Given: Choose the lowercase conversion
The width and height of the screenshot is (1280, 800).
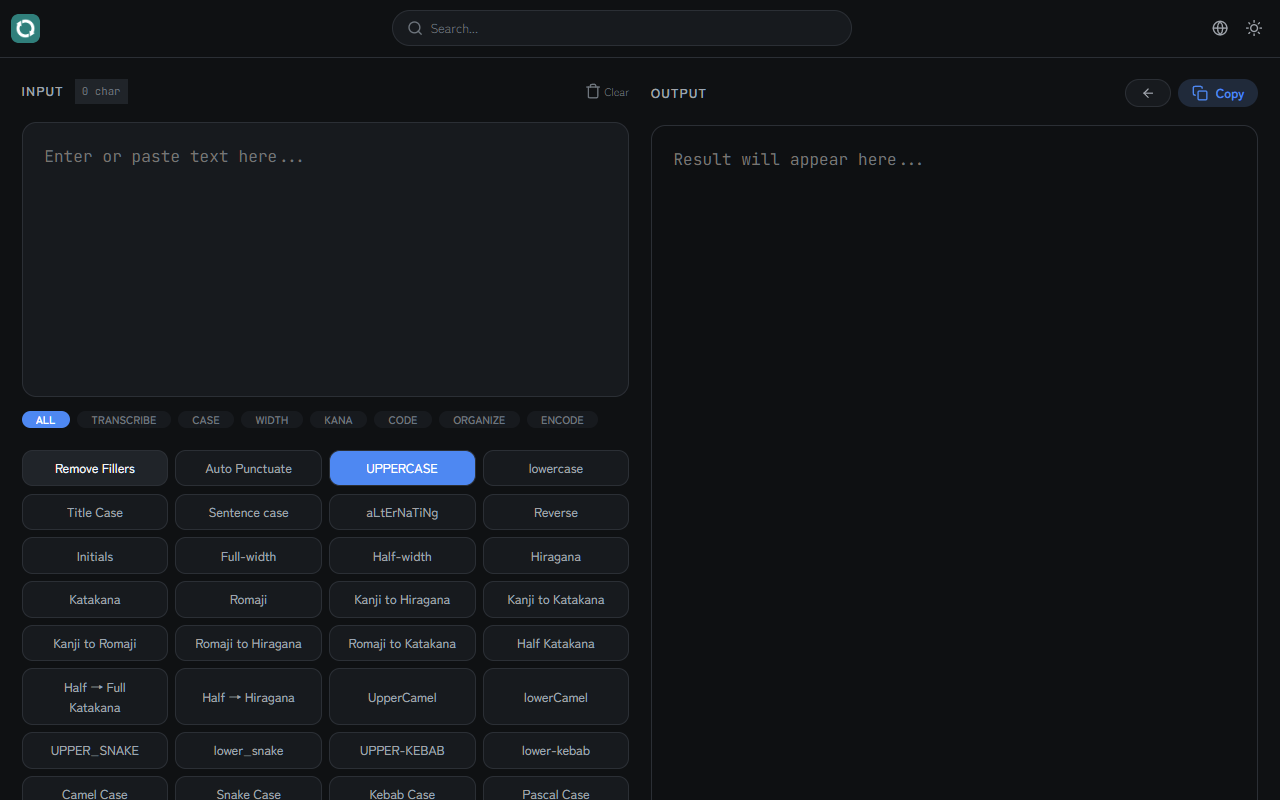Looking at the screenshot, I should tap(556, 468).
